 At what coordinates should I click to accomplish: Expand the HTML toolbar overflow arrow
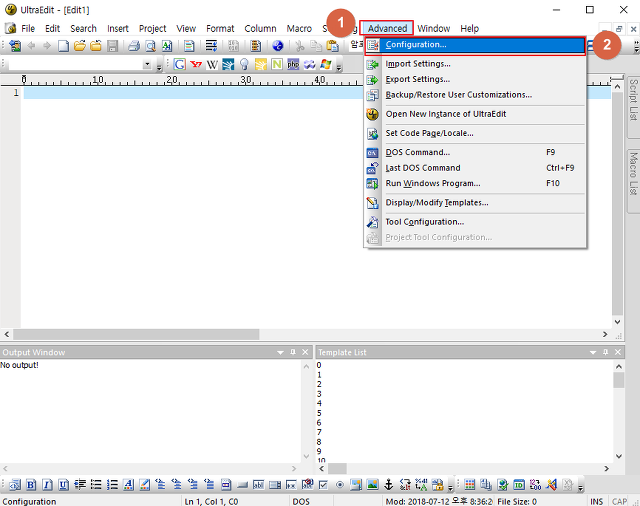(x=451, y=486)
